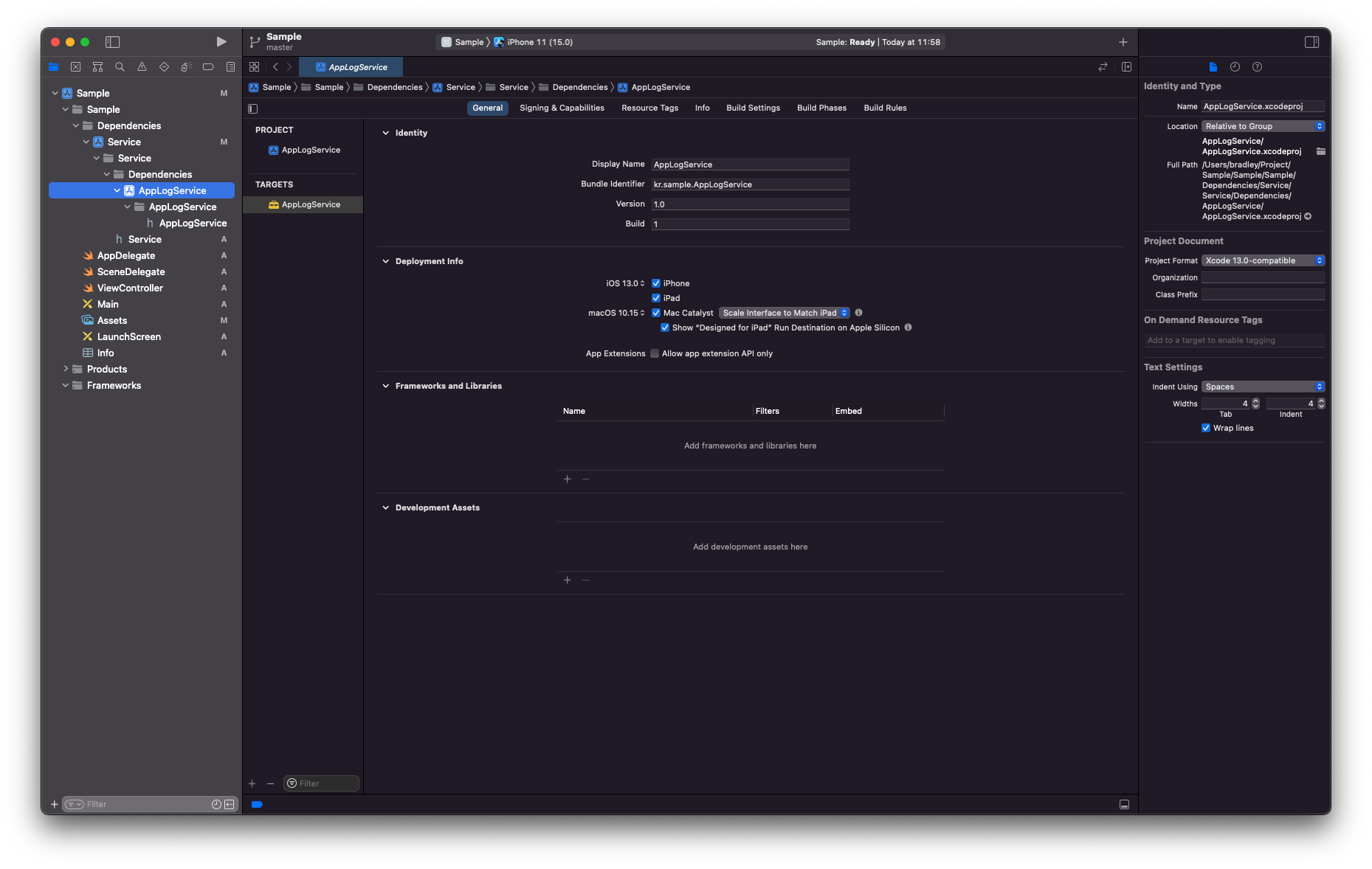Switch to Resource Tags tab
The width and height of the screenshot is (1372, 869).
[649, 108]
